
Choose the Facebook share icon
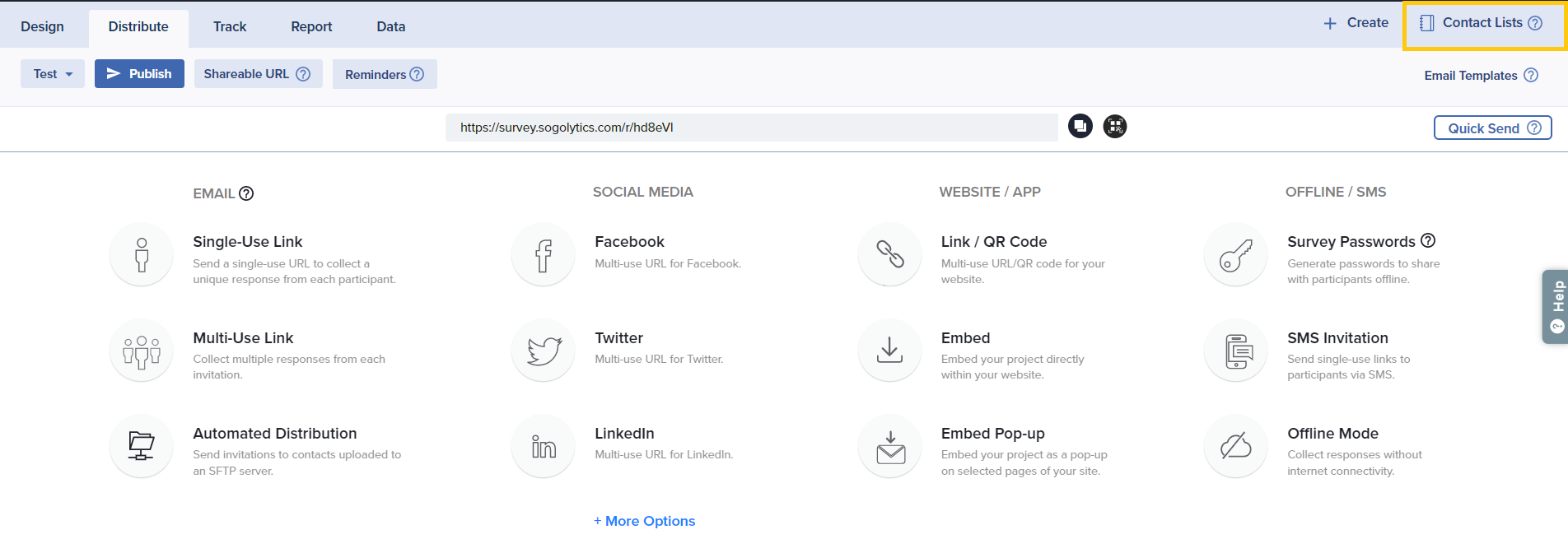(x=544, y=255)
